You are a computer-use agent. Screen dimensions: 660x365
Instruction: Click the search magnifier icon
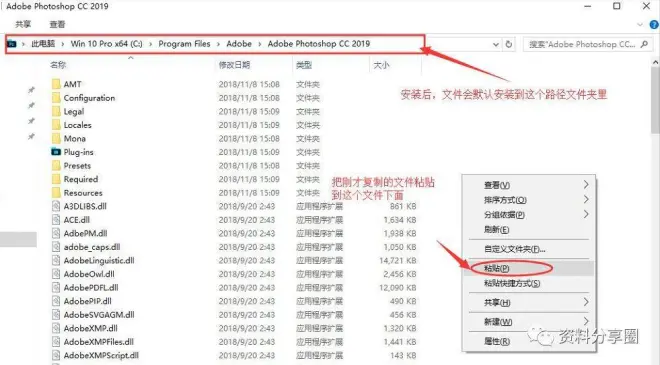click(x=644, y=44)
